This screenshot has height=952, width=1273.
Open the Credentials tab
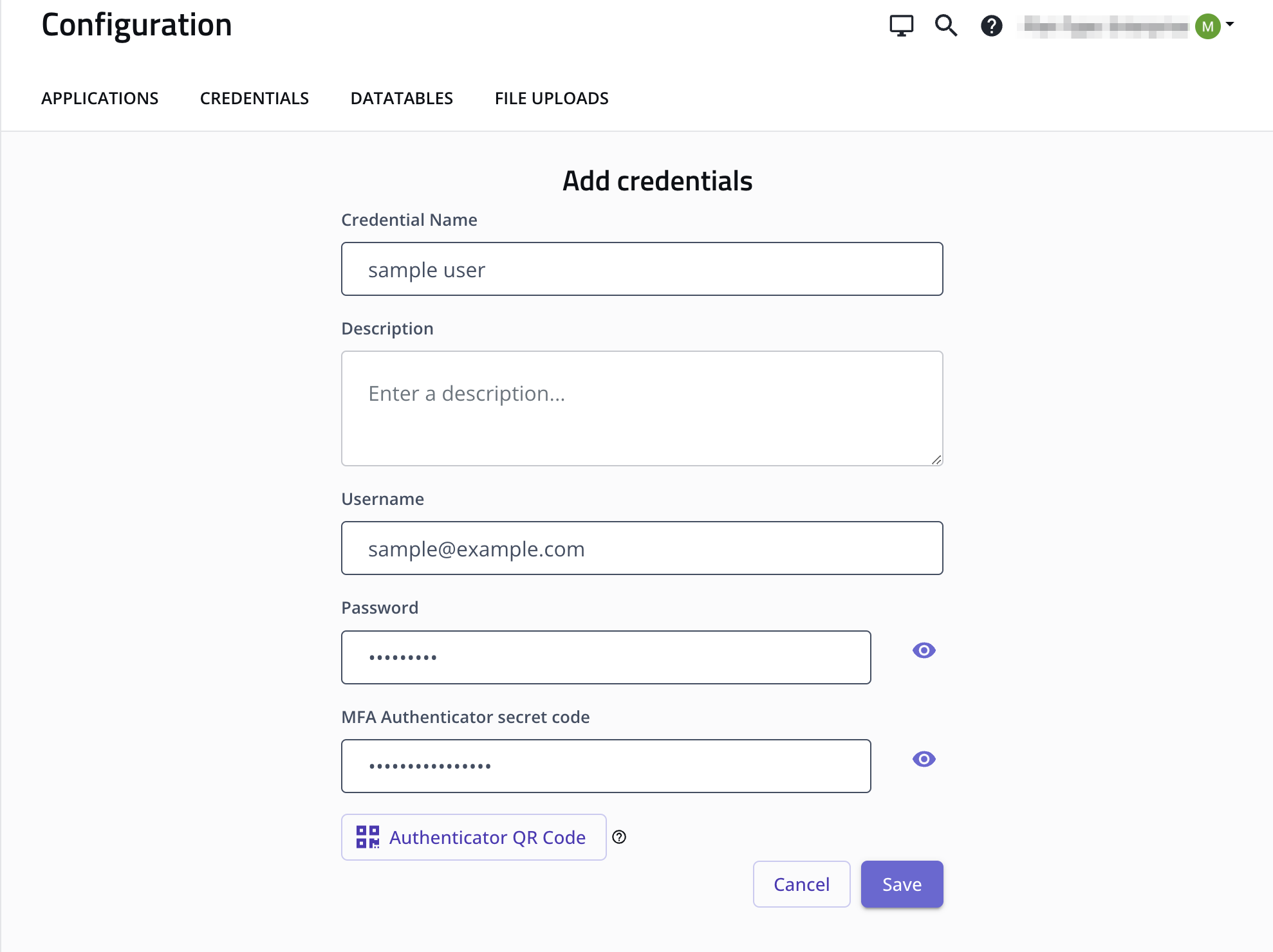(254, 98)
